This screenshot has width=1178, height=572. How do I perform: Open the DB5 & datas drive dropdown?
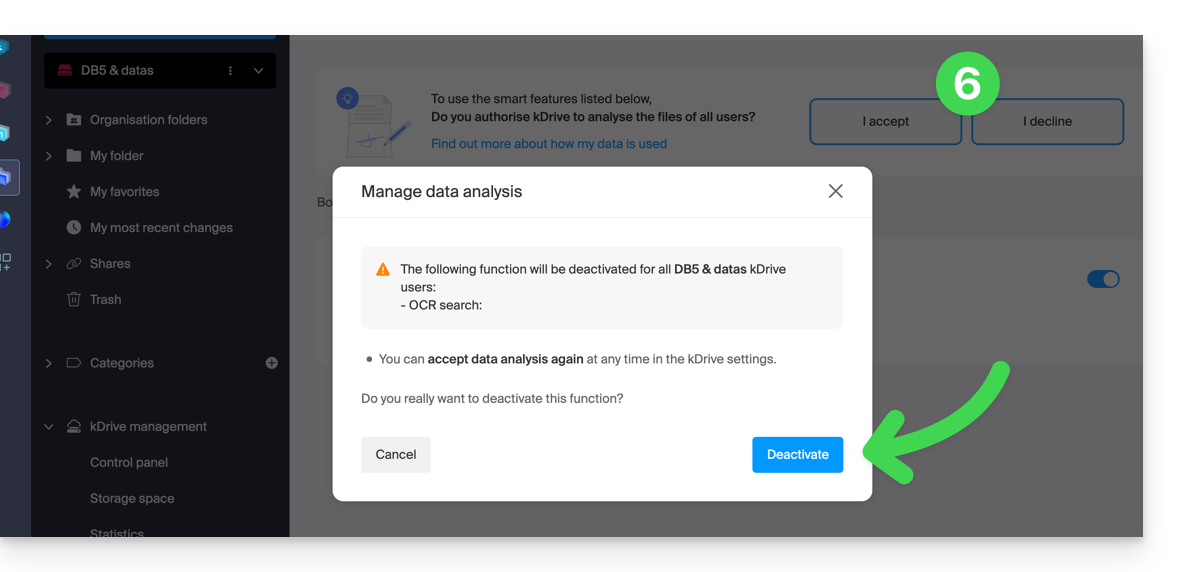(258, 71)
